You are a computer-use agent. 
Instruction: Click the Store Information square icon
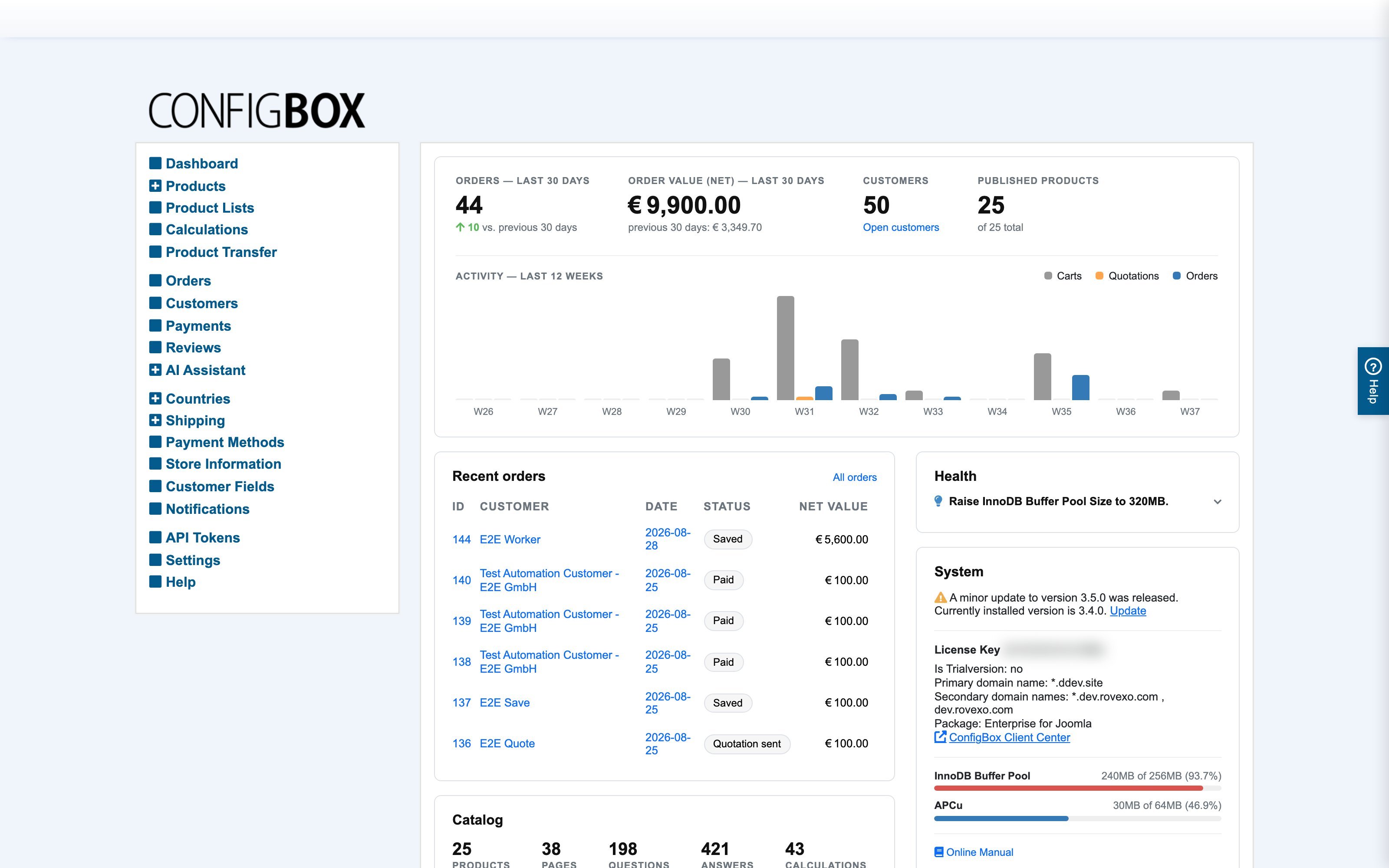(155, 463)
